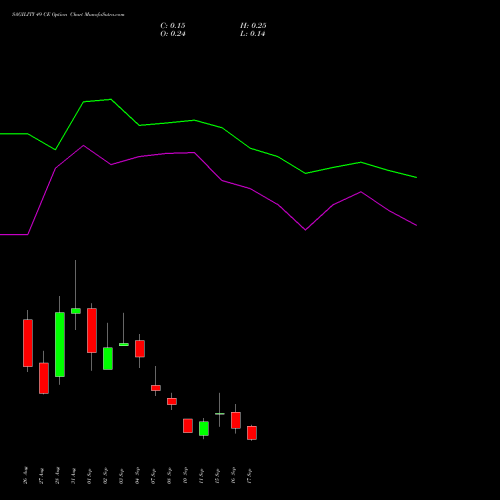Viewport: 500px width, 500px height.
Task: Select the small red candle above 08 Sep
Action: click(172, 401)
